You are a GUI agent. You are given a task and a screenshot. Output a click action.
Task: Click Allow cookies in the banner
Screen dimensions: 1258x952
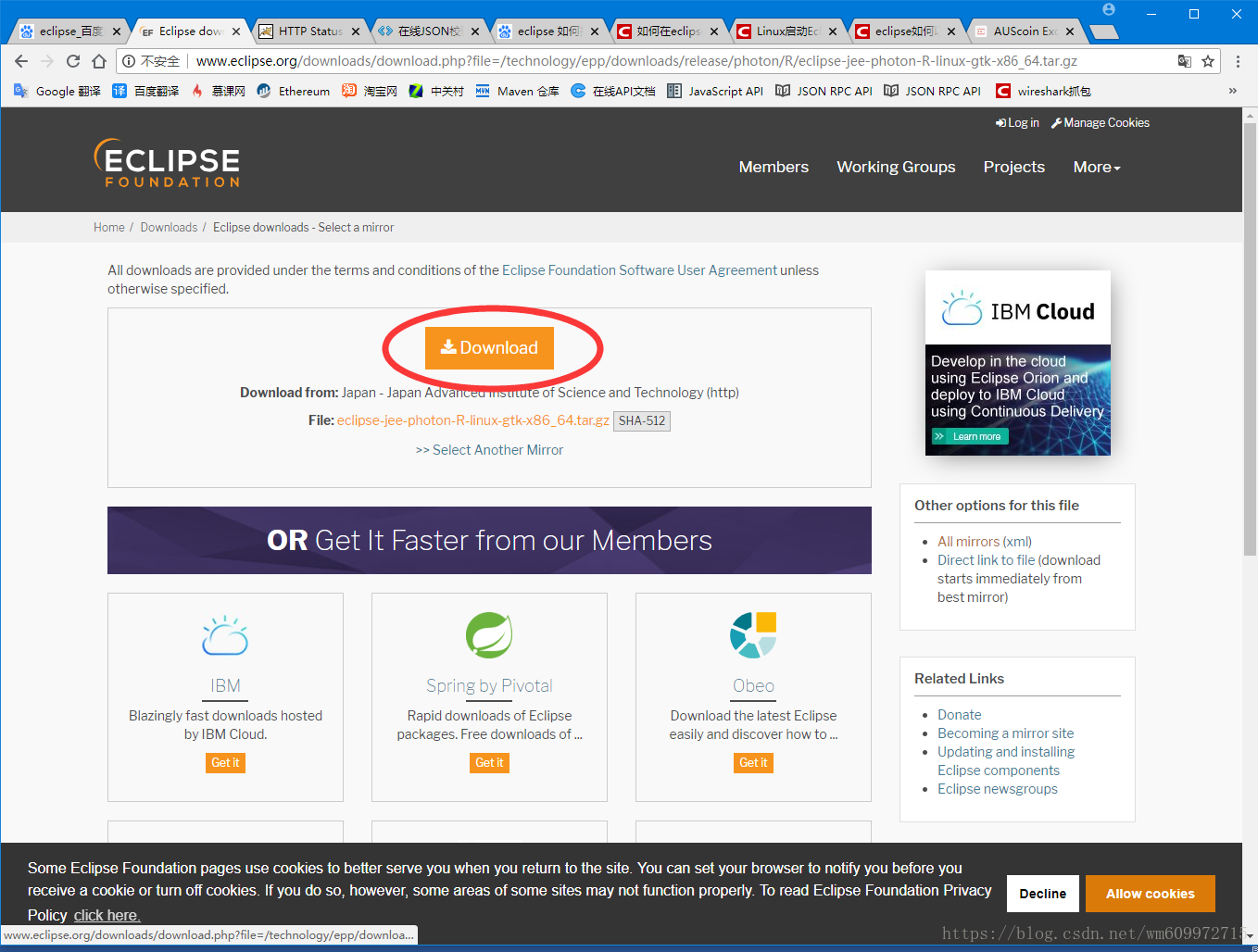coord(1150,894)
